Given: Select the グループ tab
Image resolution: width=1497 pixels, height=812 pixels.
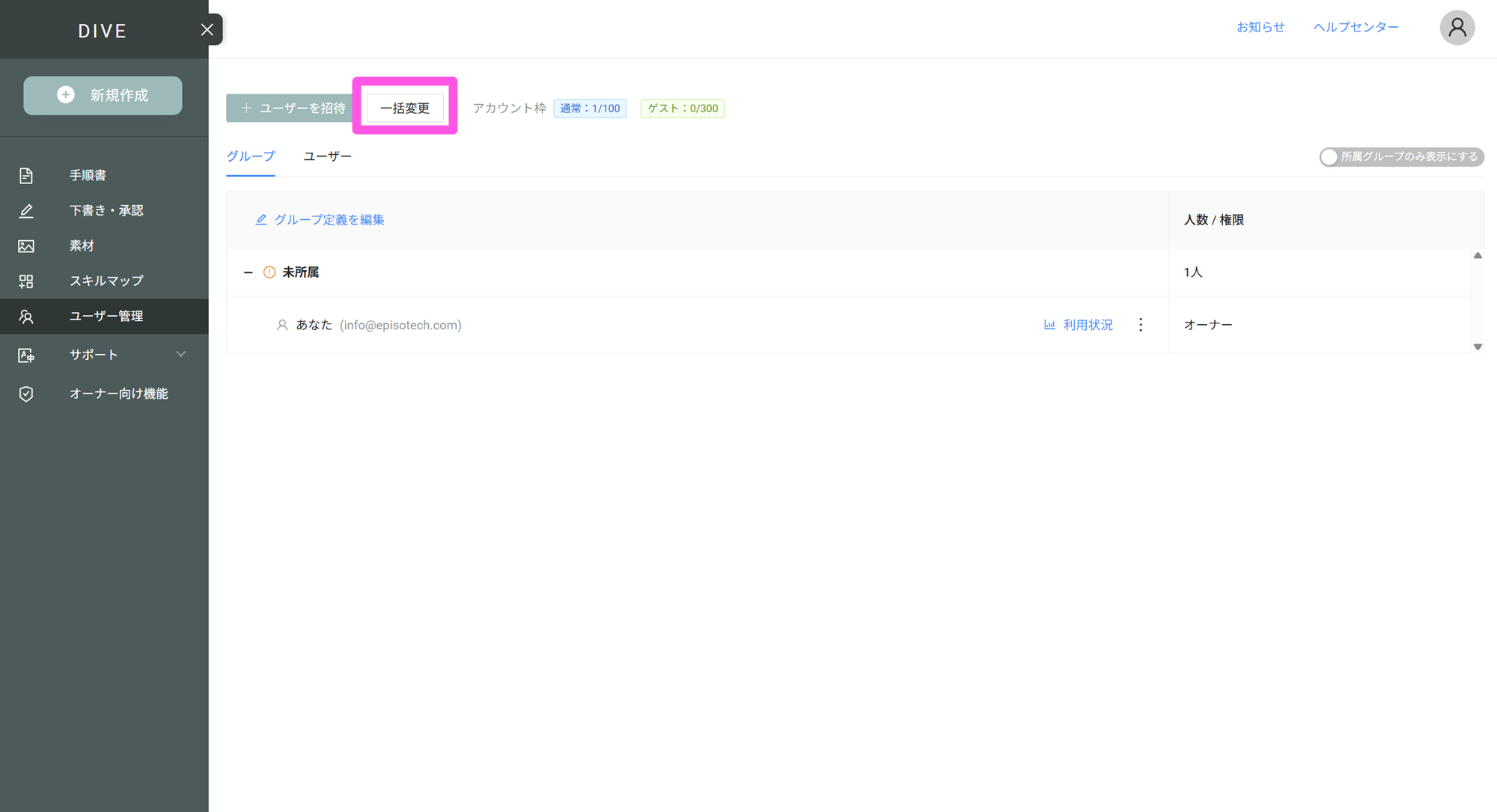Looking at the screenshot, I should click(x=251, y=156).
